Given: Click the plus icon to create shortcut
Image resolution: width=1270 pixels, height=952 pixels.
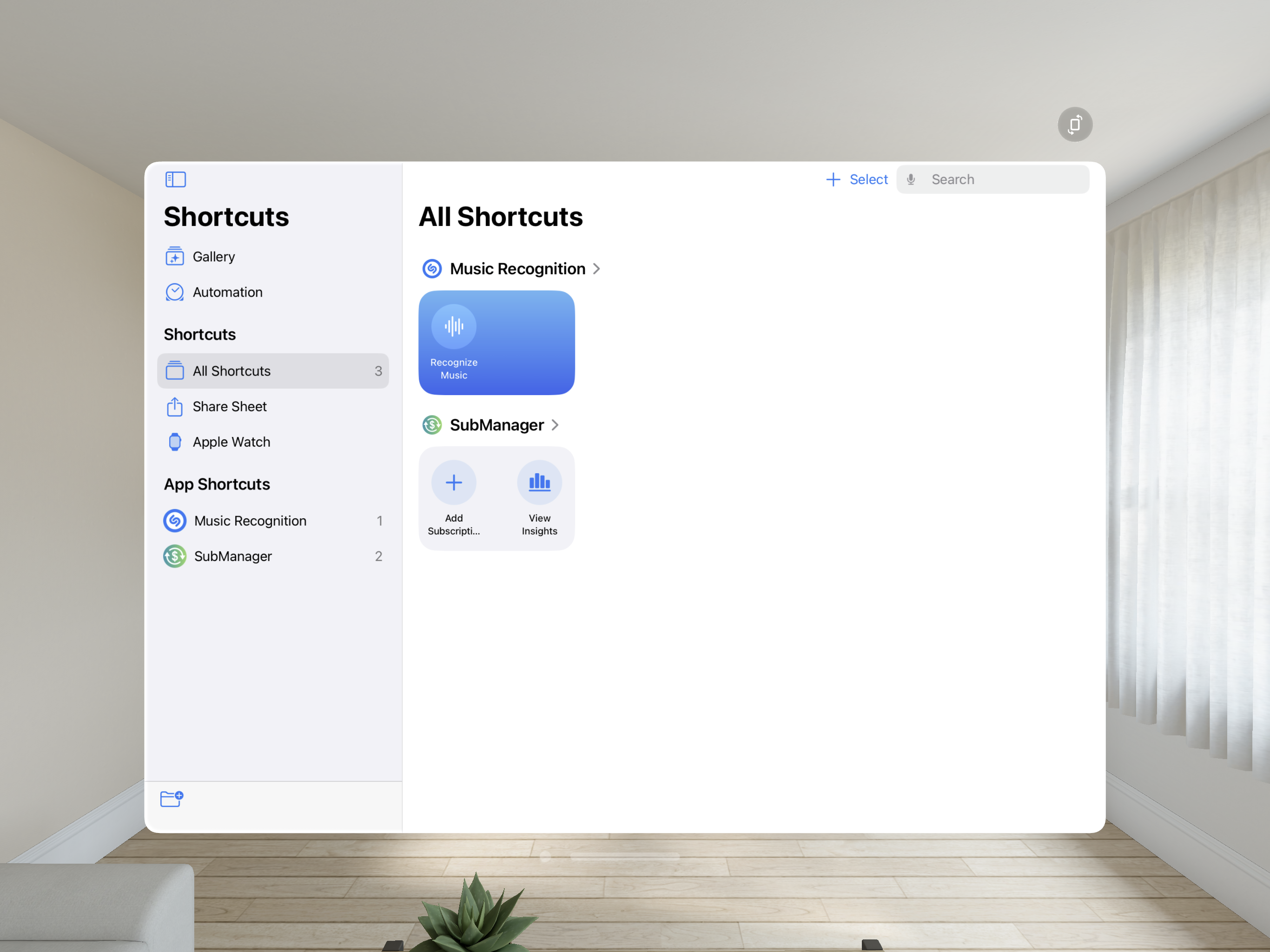Looking at the screenshot, I should pyautogui.click(x=833, y=180).
